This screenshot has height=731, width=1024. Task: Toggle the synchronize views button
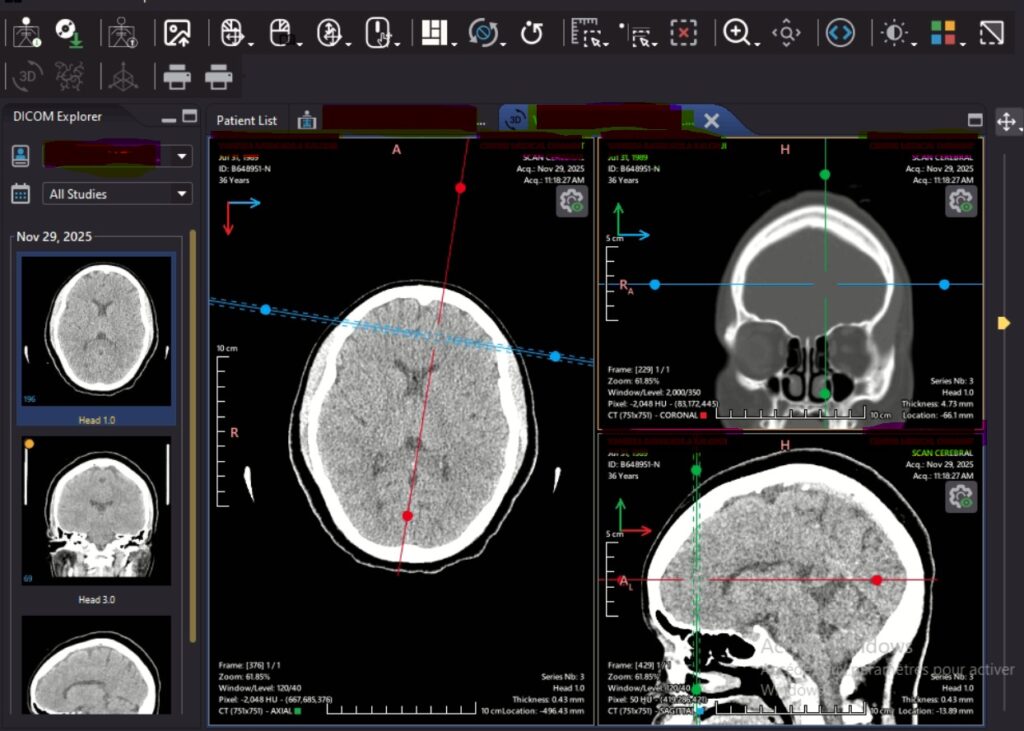tap(840, 33)
